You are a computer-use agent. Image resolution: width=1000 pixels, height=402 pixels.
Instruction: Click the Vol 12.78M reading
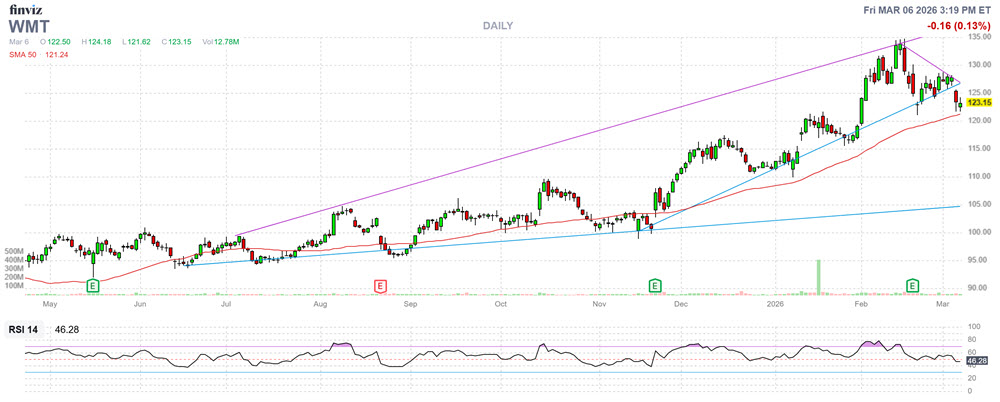[221, 42]
